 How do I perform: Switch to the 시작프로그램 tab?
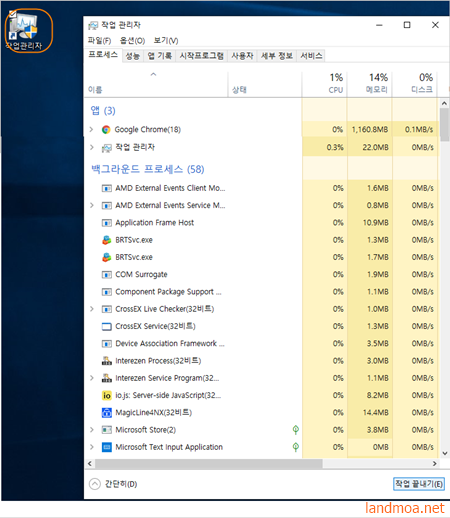click(x=202, y=56)
